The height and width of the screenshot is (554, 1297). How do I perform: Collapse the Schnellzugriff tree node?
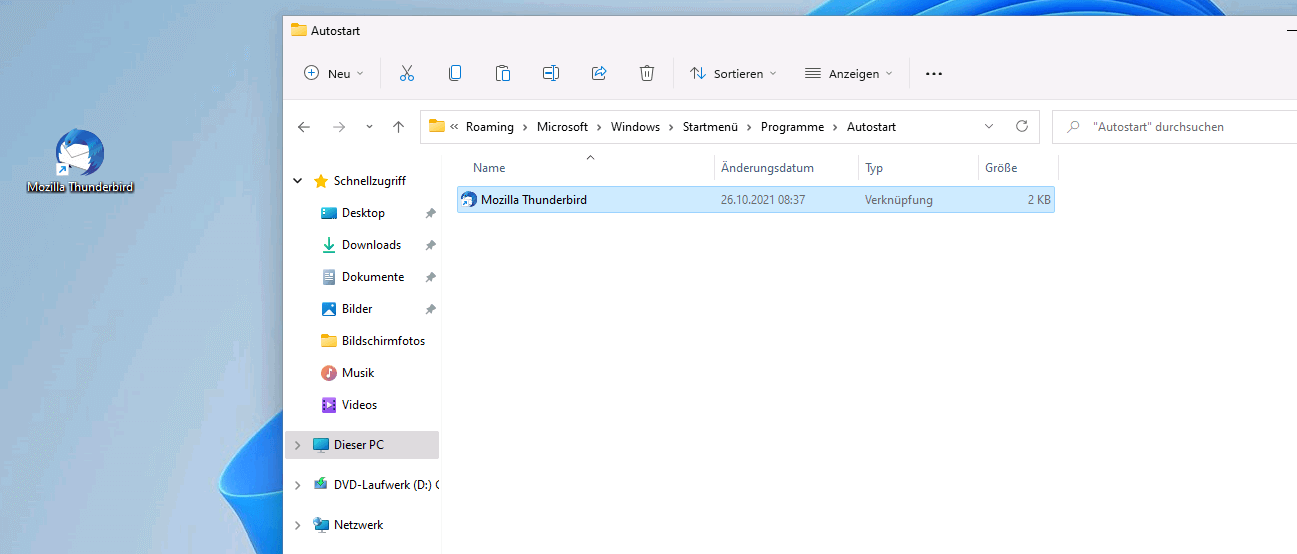(297, 181)
